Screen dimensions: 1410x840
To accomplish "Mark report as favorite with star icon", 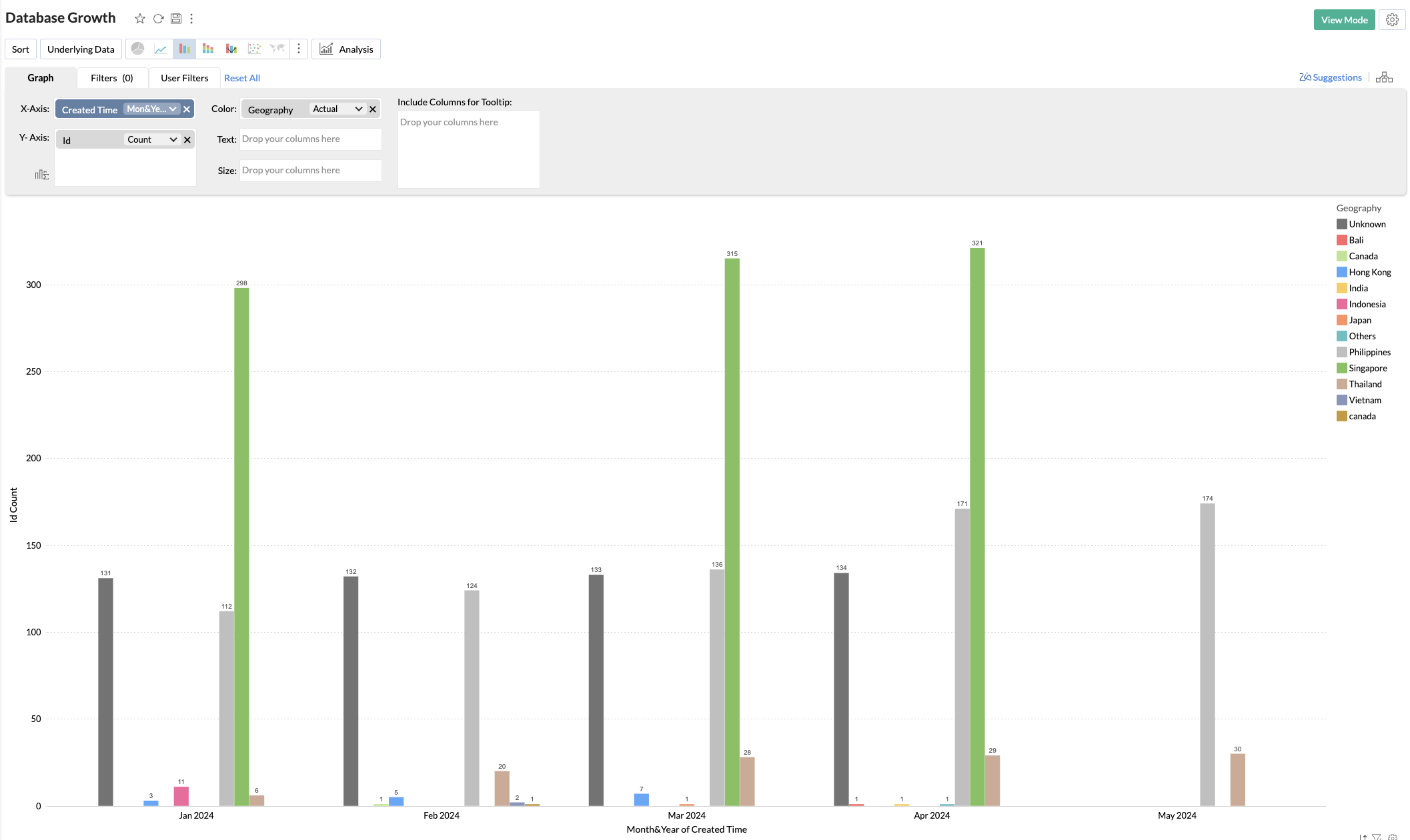I will click(139, 19).
